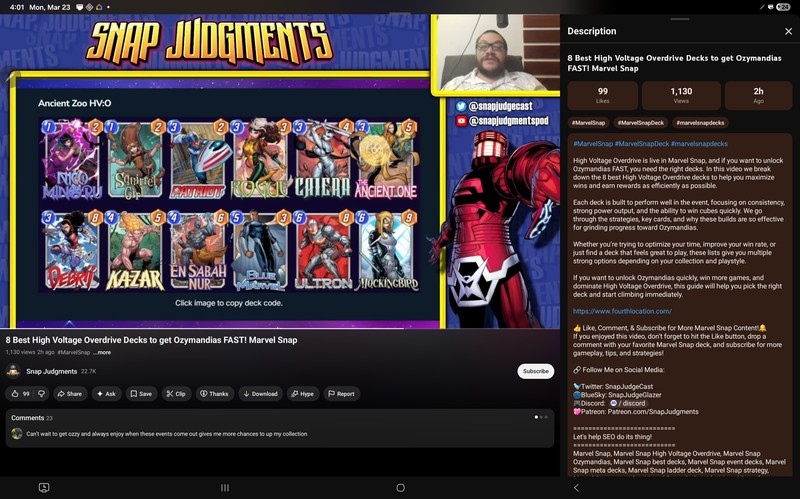Screen dimensions: 800x499
Task: Like the video with thumbs up
Action: [x=20, y=393]
